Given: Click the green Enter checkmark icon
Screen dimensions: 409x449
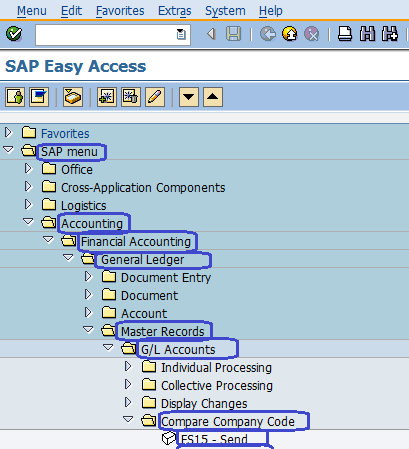Looking at the screenshot, I should (x=14, y=34).
